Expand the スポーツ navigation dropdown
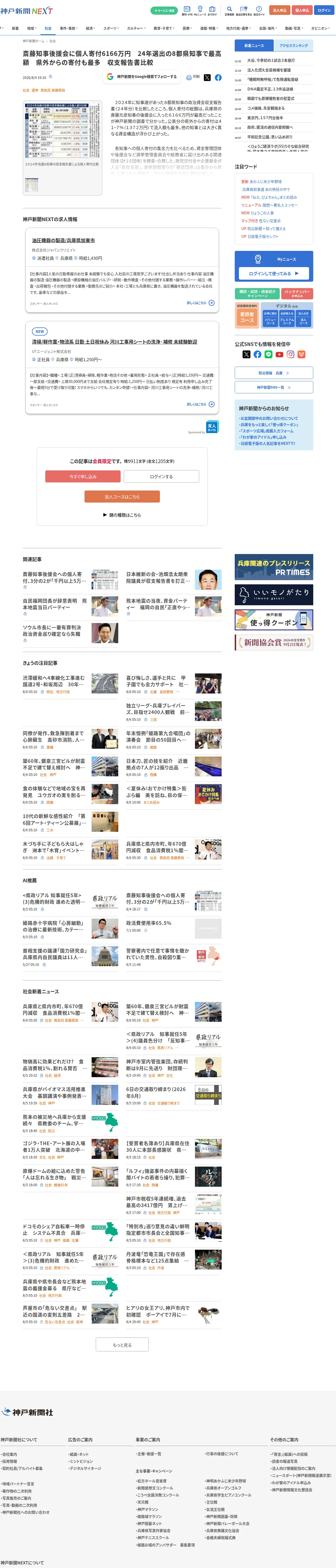The image size is (336, 1568). point(111,28)
